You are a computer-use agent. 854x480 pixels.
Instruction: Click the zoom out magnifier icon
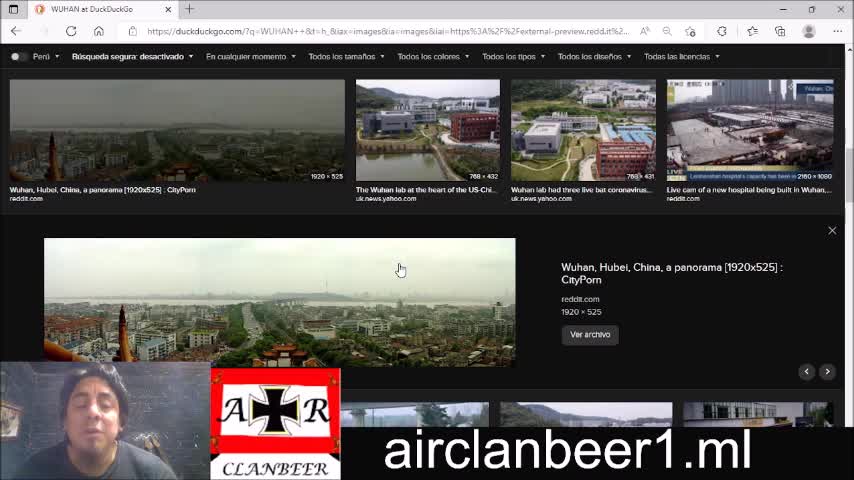coord(667,31)
